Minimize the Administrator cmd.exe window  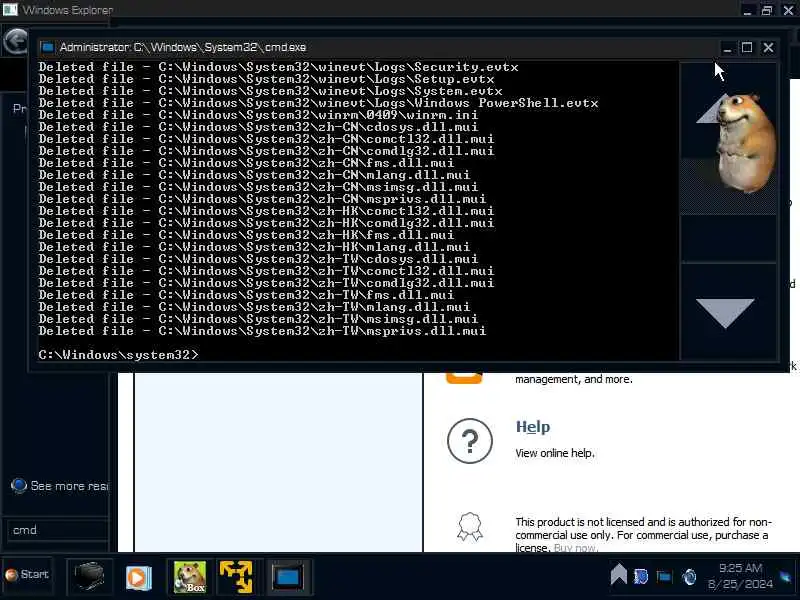[727, 48]
